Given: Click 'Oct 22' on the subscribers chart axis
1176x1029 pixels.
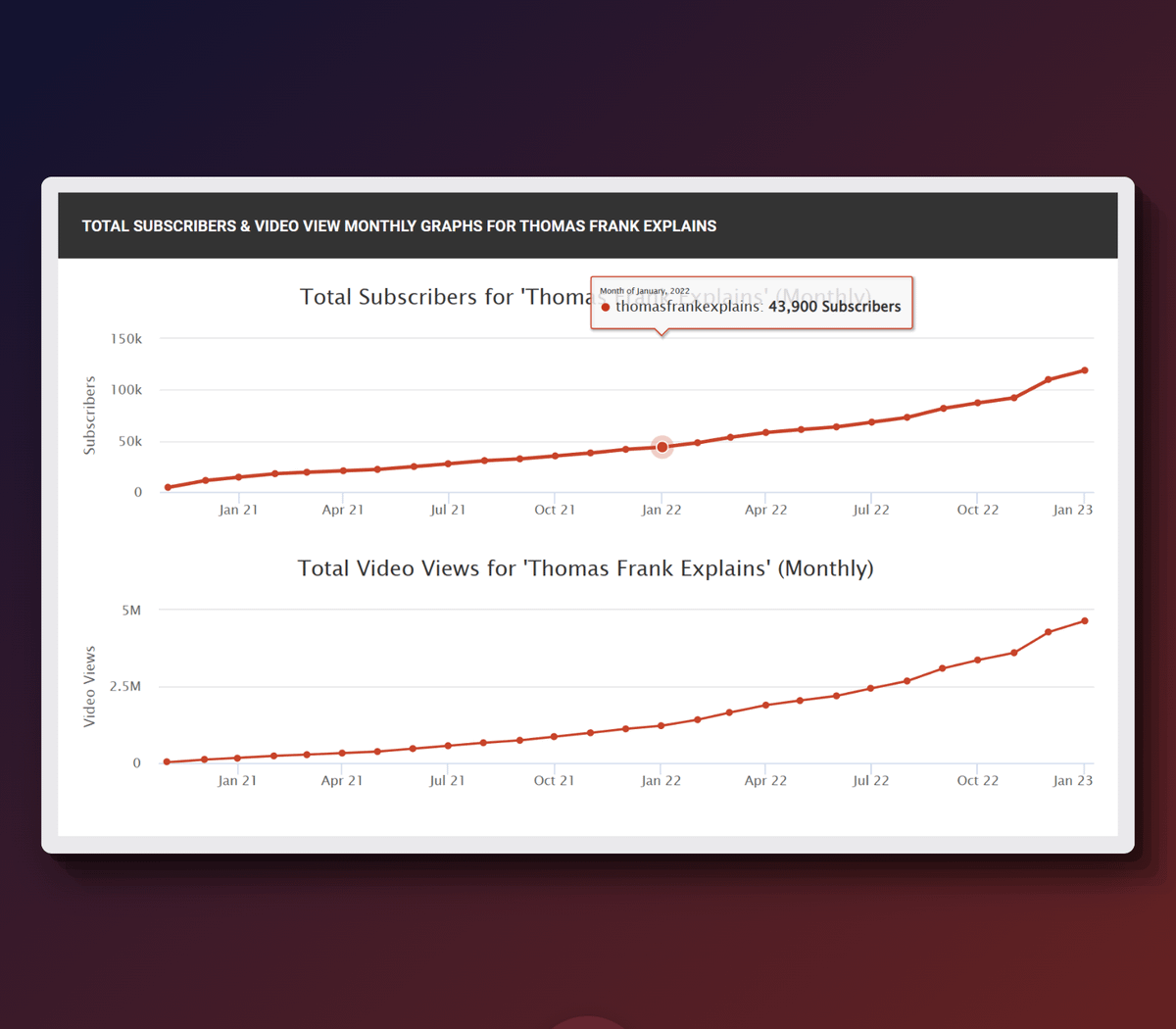Looking at the screenshot, I should click(978, 510).
